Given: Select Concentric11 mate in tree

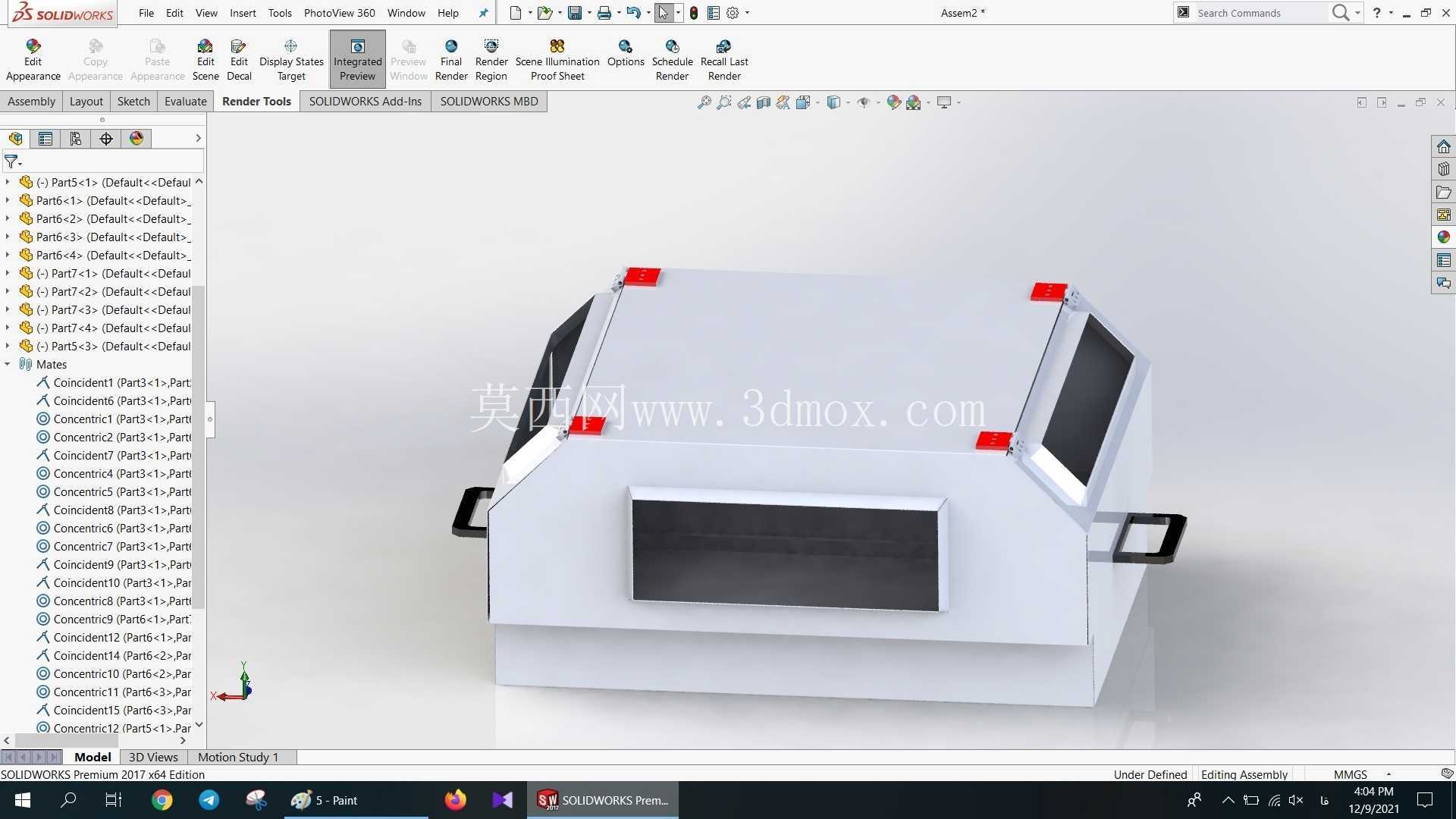Looking at the screenshot, I should pos(114,692).
